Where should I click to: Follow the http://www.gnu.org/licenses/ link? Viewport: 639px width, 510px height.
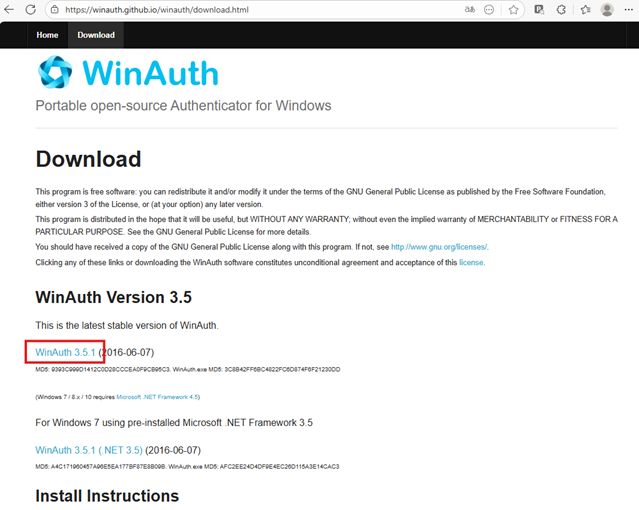click(438, 246)
